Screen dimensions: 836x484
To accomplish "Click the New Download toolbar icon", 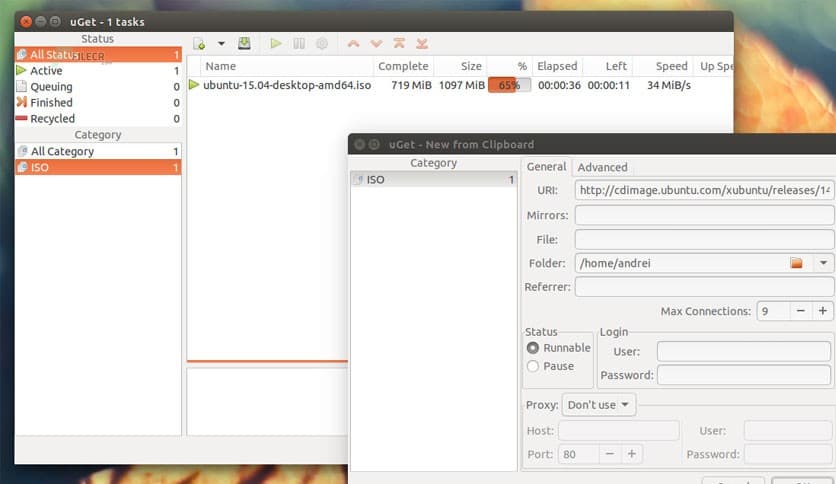I will tap(199, 44).
